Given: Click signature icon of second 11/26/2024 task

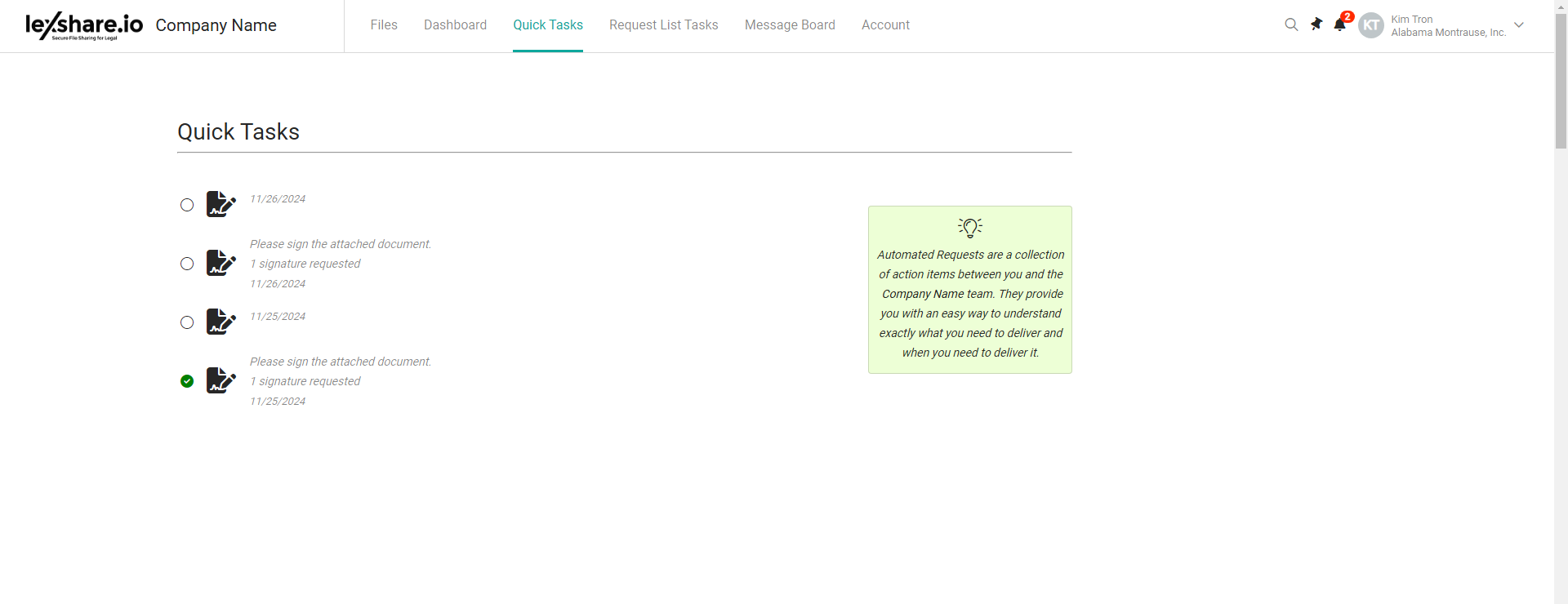Looking at the screenshot, I should (220, 263).
